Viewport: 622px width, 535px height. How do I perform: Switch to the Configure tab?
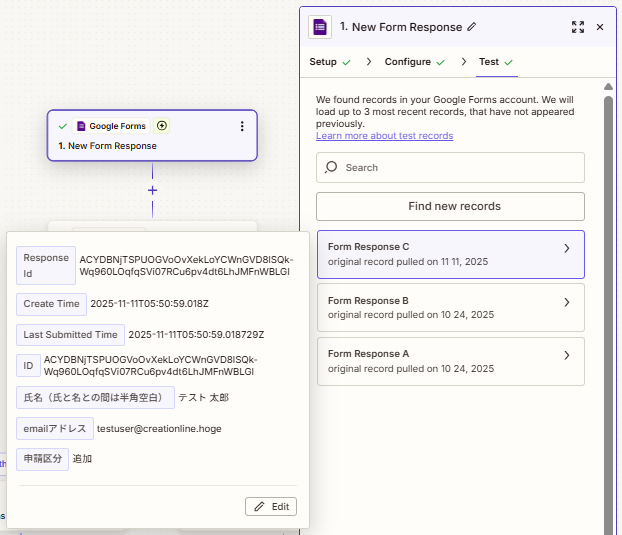408,62
